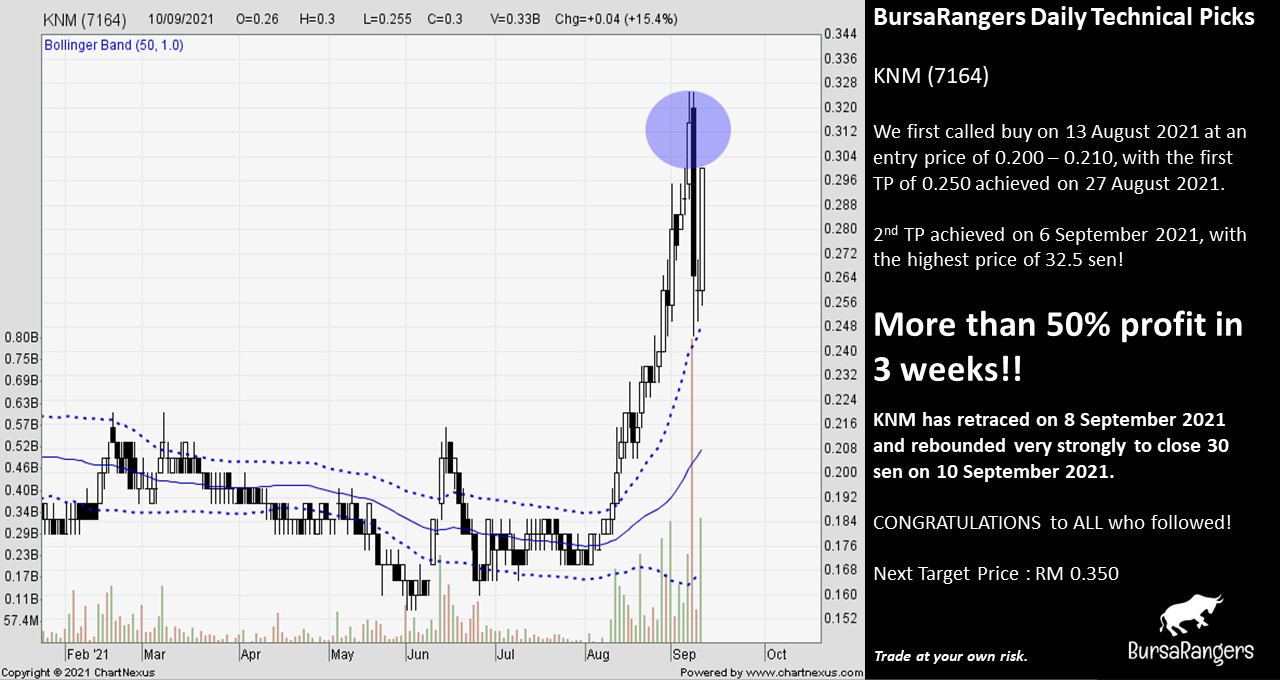Click the 0.248 price axis label
Viewport: 1280px width, 680px height.
coord(840,326)
